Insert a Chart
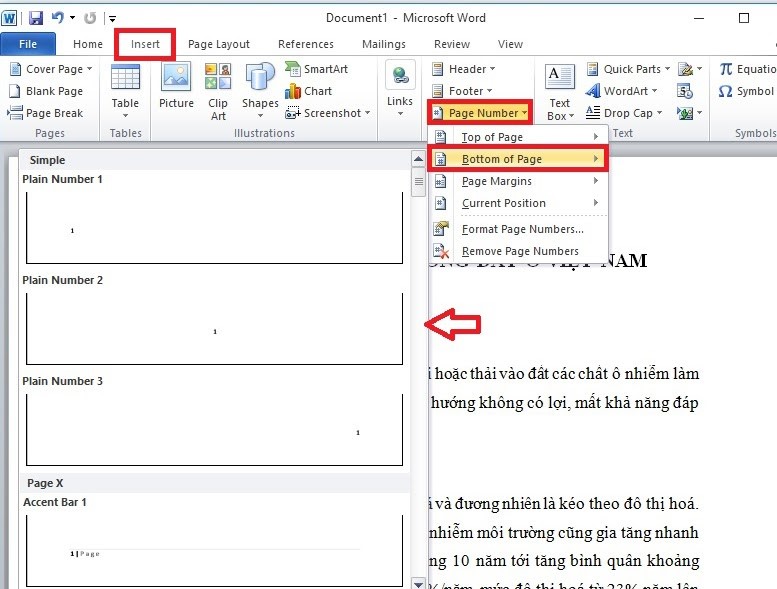The image size is (777, 589). point(308,91)
